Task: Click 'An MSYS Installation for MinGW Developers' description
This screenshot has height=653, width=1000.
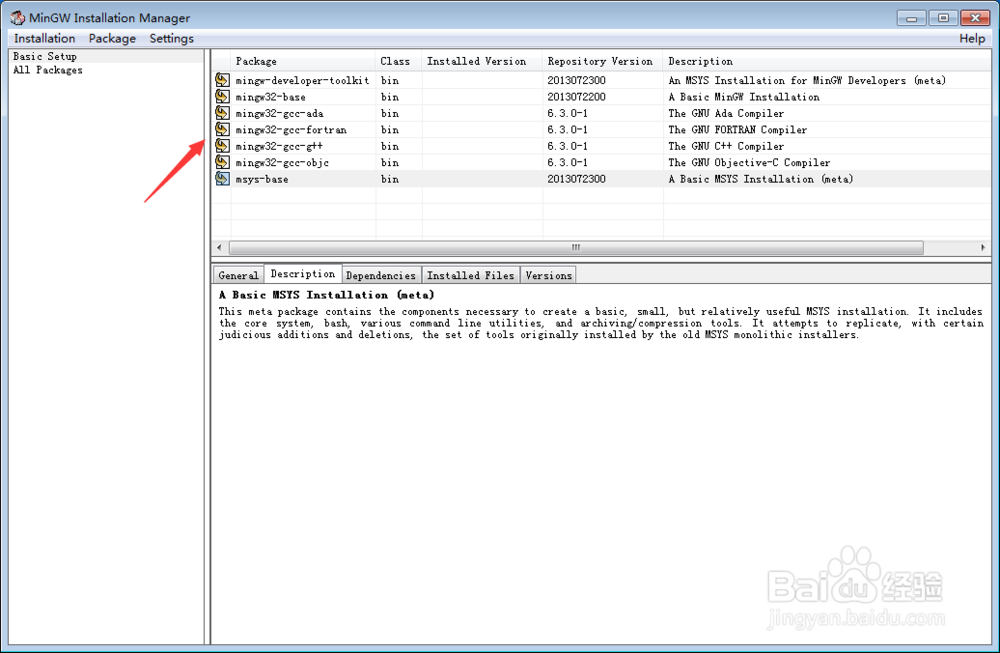Action: coord(807,80)
